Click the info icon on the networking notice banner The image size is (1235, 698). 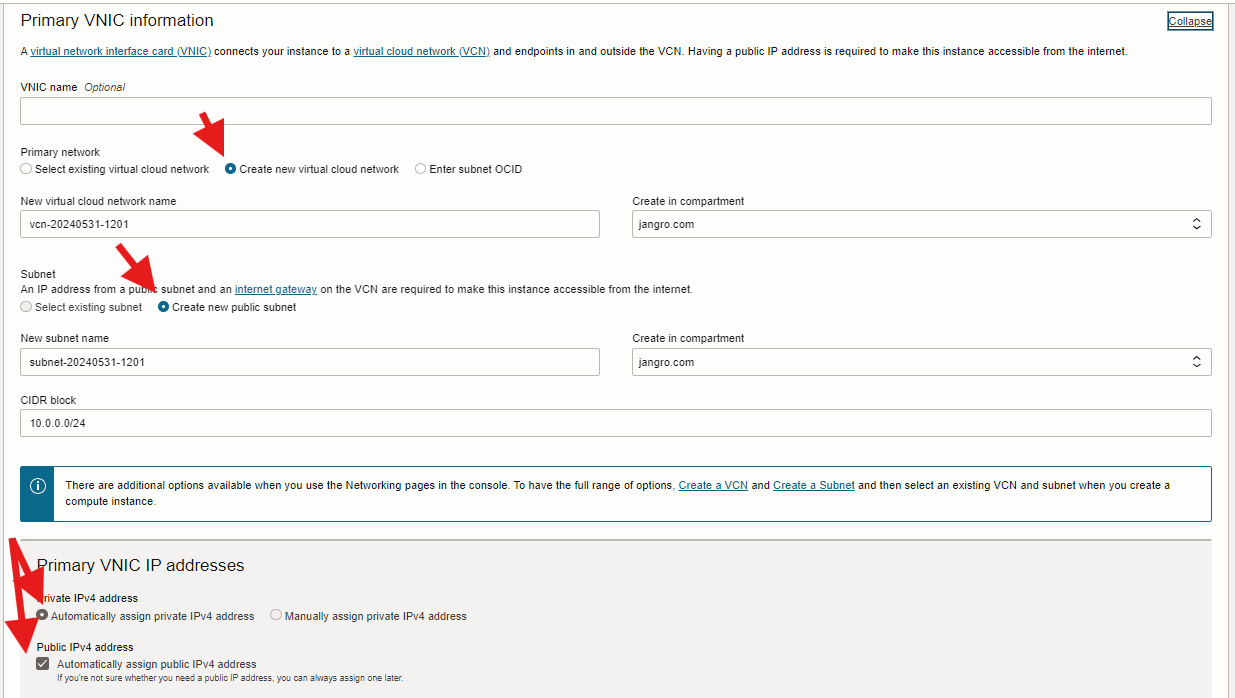tap(36, 486)
